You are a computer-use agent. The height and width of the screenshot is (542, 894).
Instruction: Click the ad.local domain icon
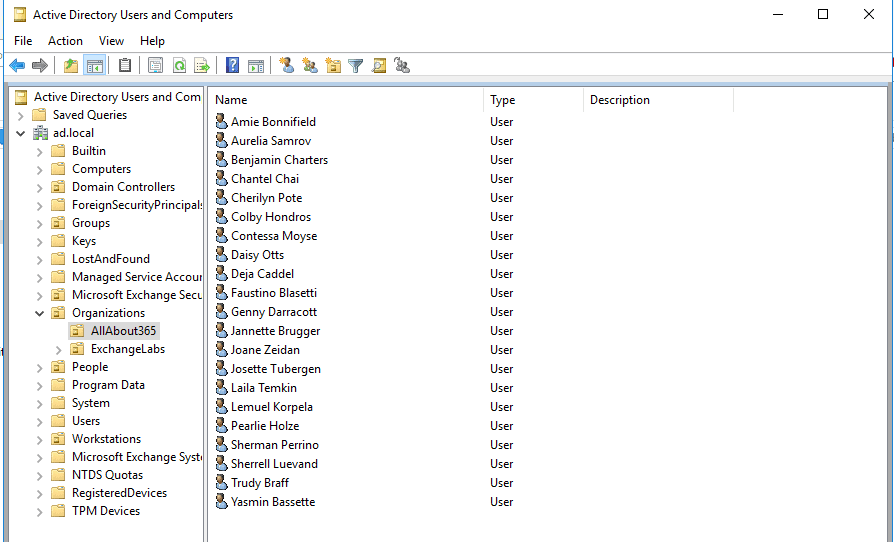point(40,133)
